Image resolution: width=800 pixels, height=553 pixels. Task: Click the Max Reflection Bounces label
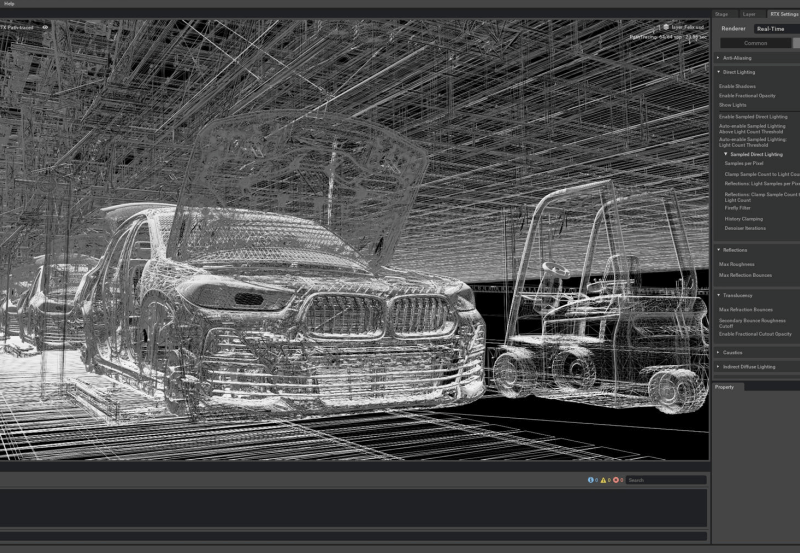click(745, 275)
